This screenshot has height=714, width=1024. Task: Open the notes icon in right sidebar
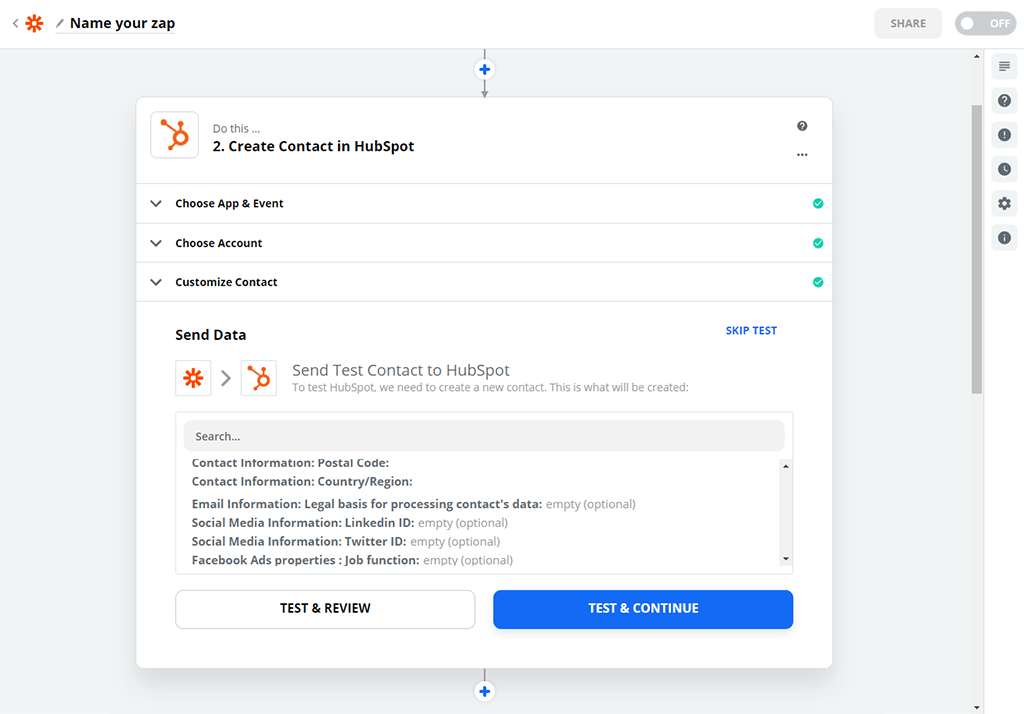tap(1004, 67)
